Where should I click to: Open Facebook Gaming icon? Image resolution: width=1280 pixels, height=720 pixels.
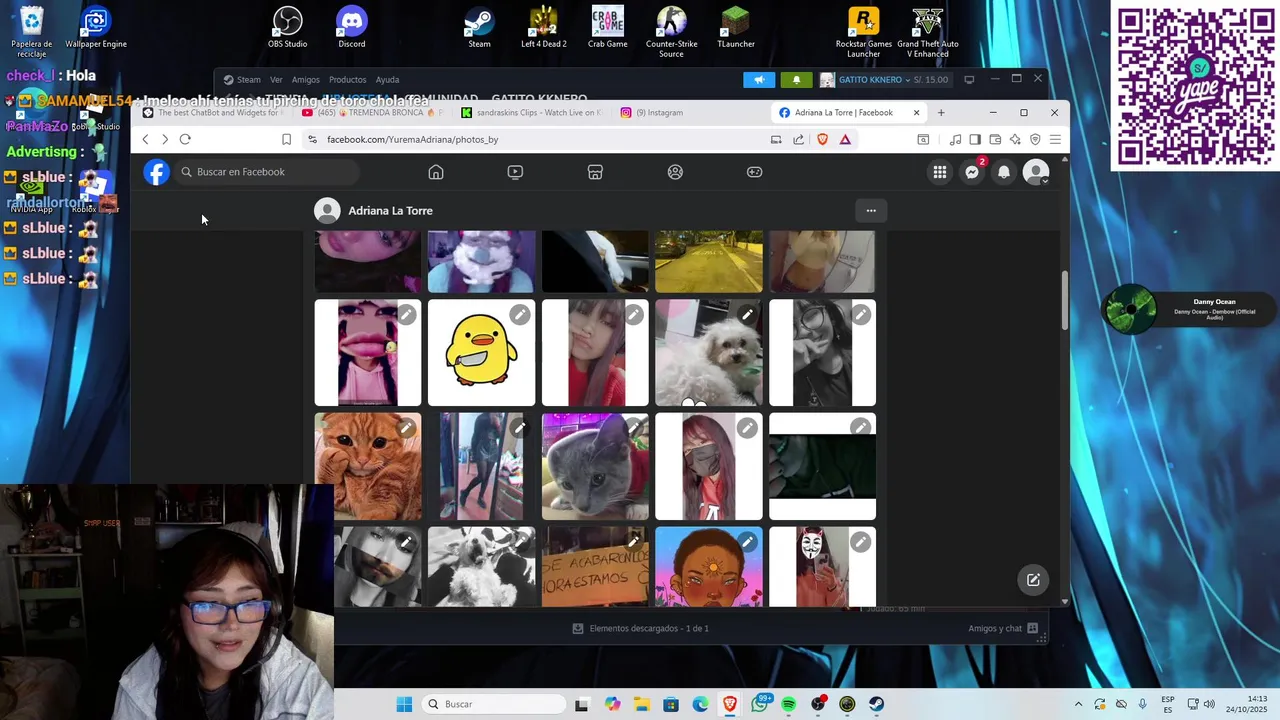pyautogui.click(x=755, y=172)
